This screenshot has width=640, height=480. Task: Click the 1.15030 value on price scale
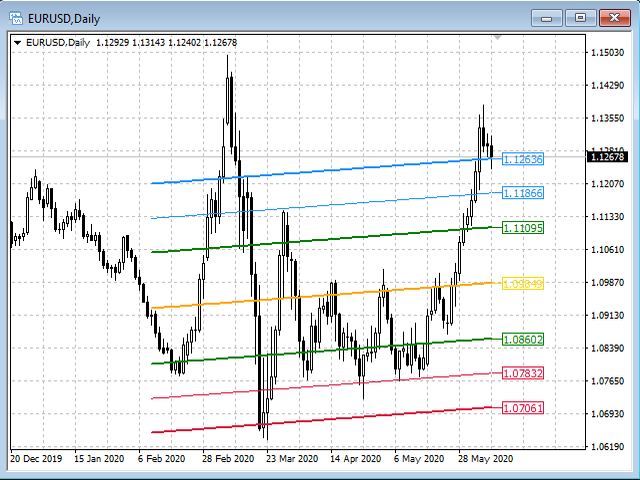[x=607, y=52]
